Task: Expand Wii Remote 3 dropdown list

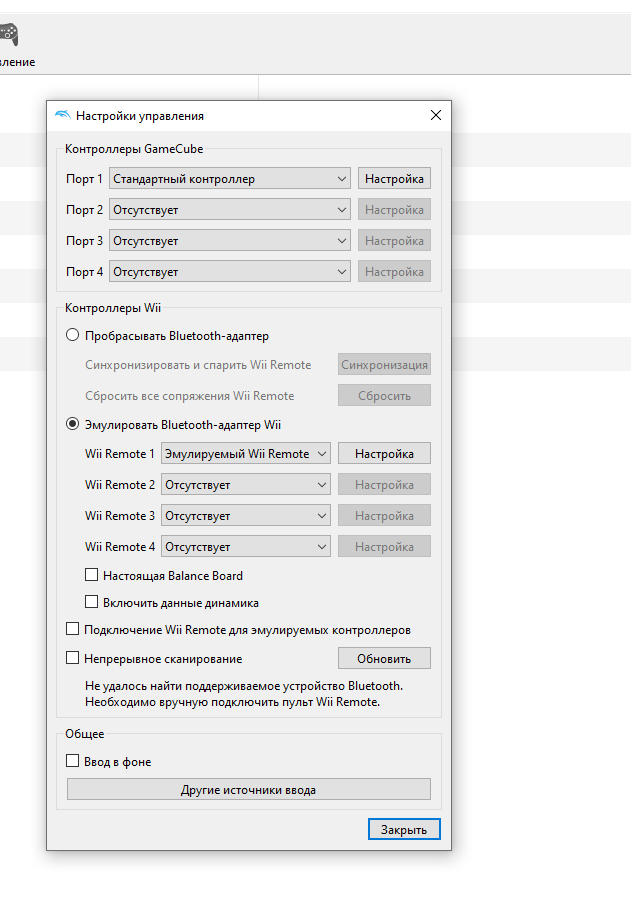Action: [x=246, y=516]
